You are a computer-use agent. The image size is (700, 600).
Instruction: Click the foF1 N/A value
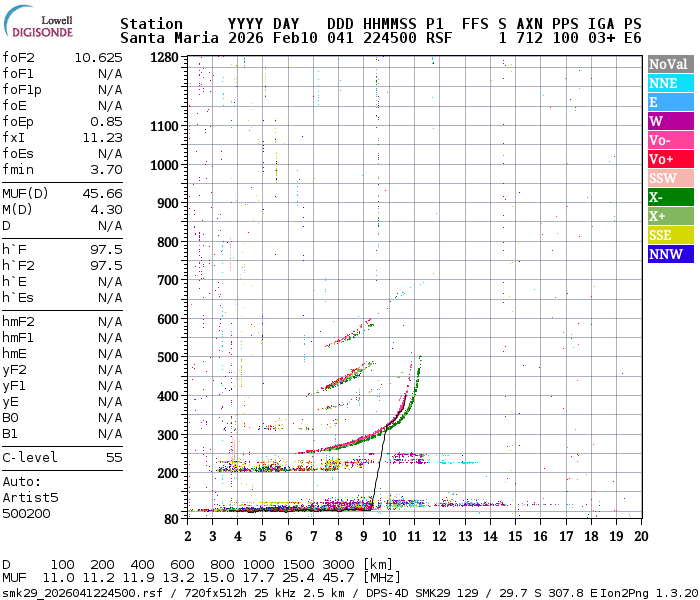coord(110,74)
